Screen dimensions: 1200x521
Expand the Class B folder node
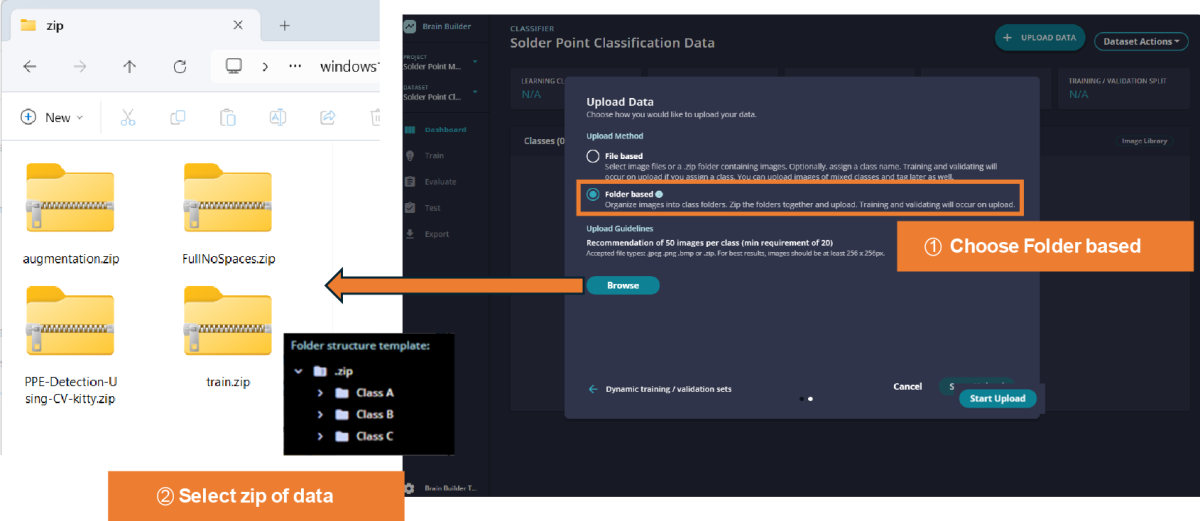320,414
